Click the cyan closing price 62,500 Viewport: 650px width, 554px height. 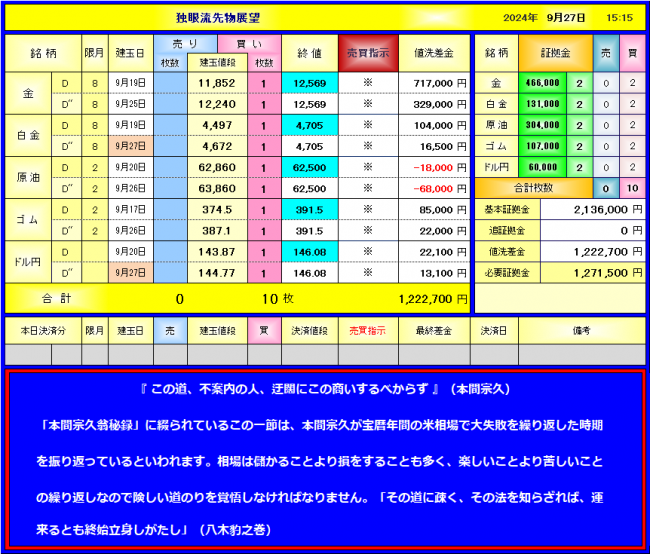point(310,168)
